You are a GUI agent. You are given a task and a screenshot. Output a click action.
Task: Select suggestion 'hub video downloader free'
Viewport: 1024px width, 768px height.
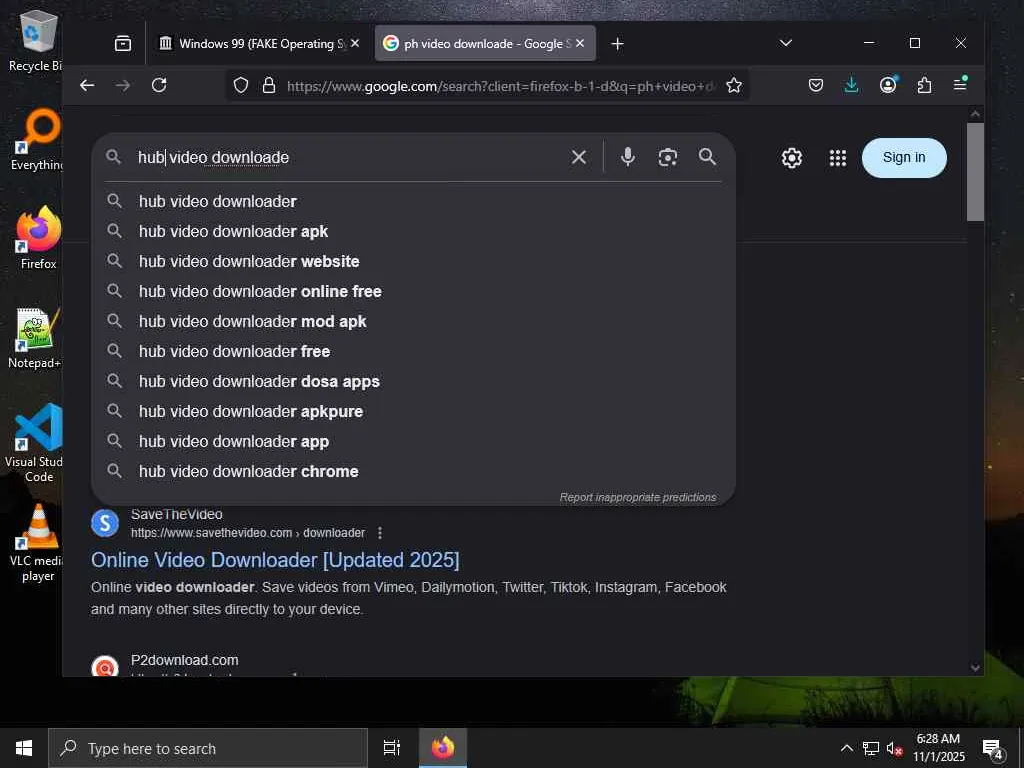[x=413, y=351]
